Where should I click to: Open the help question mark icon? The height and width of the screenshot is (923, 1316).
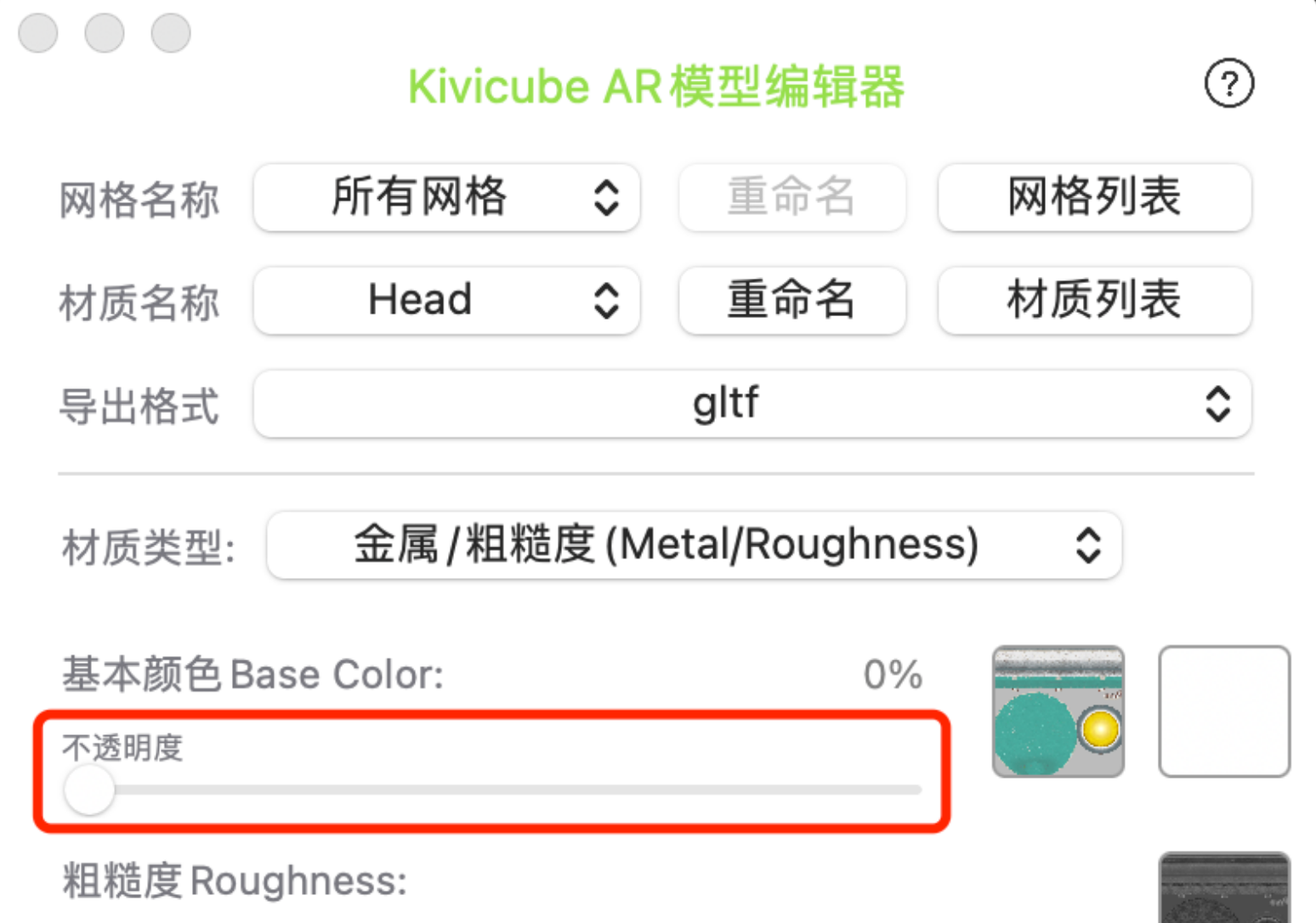[x=1228, y=83]
